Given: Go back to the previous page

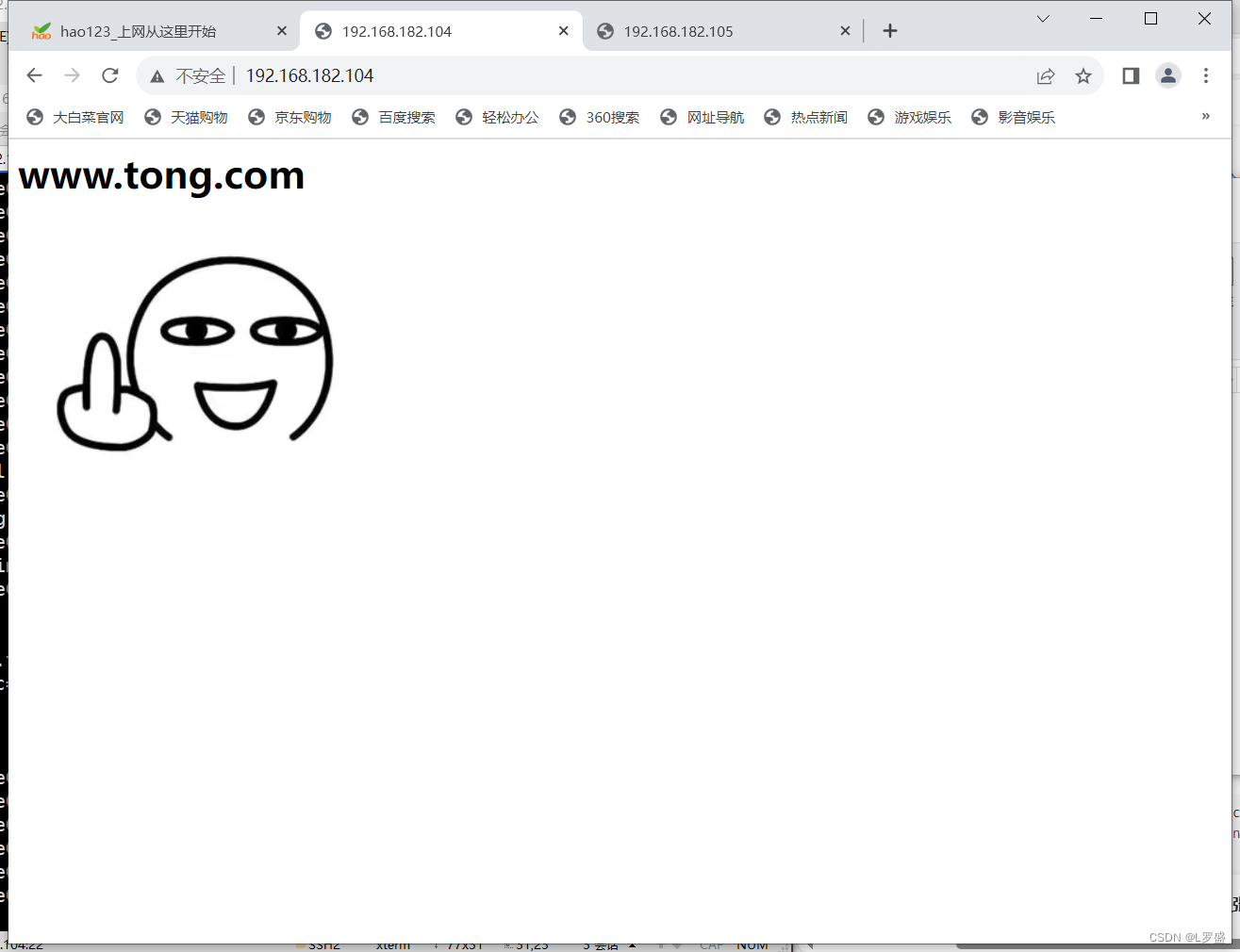Looking at the screenshot, I should pyautogui.click(x=35, y=75).
